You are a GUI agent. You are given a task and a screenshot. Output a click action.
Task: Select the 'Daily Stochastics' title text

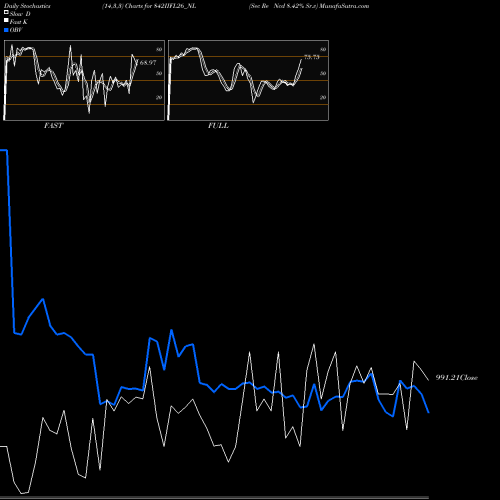click(x=27, y=6)
